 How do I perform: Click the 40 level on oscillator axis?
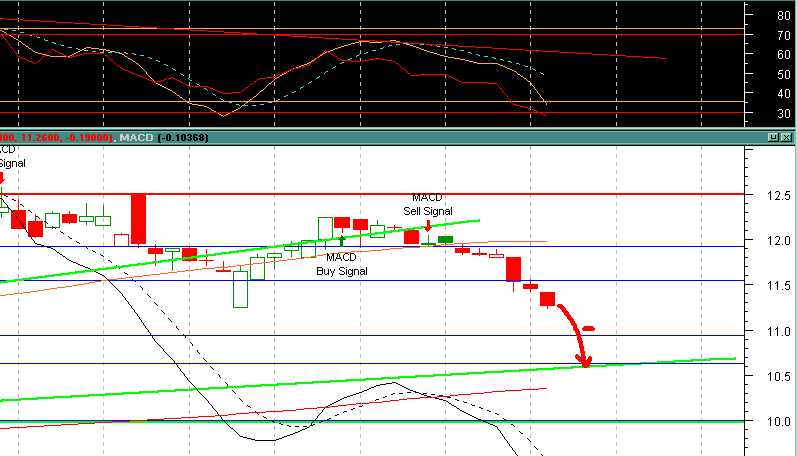[783, 94]
